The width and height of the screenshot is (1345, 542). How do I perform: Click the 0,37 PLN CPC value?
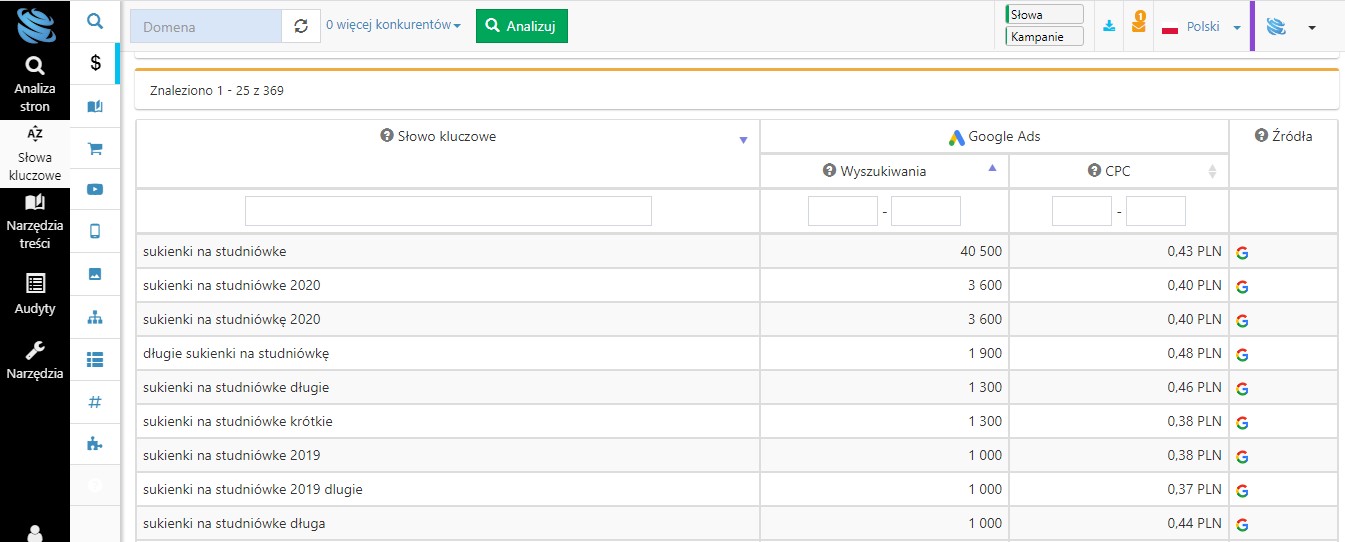tap(1195, 489)
